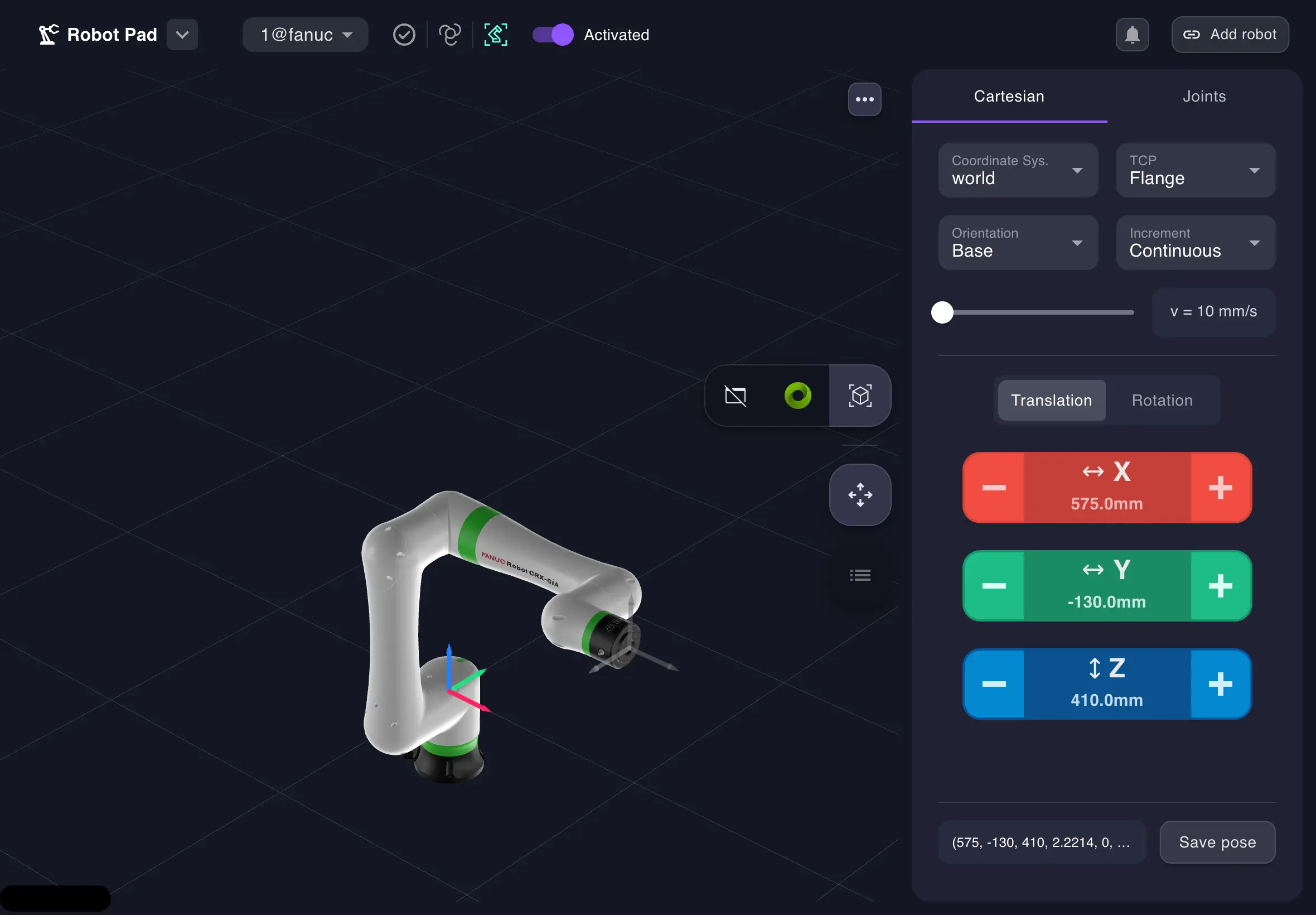Click the circled checkmark status icon
This screenshot has height=915, width=1316.
pos(404,35)
